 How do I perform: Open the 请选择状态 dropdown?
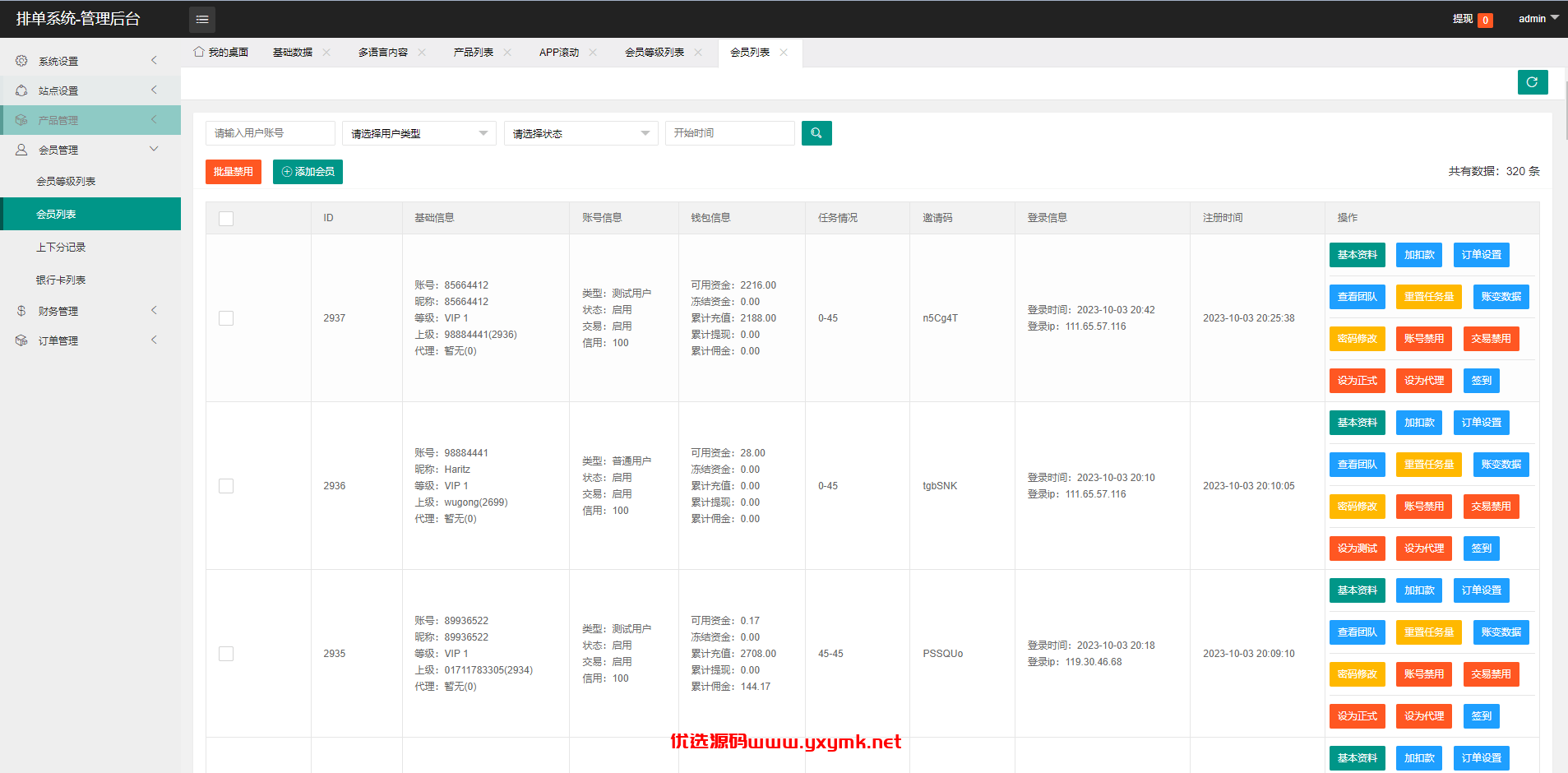(581, 133)
